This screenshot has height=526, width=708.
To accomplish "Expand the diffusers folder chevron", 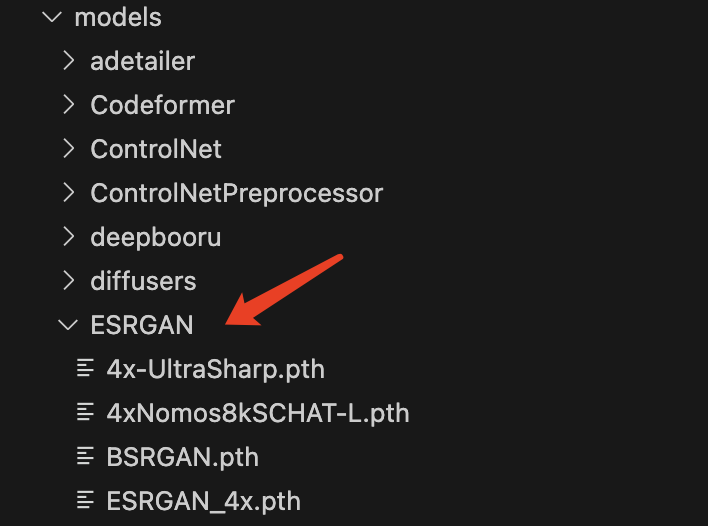I will [68, 281].
